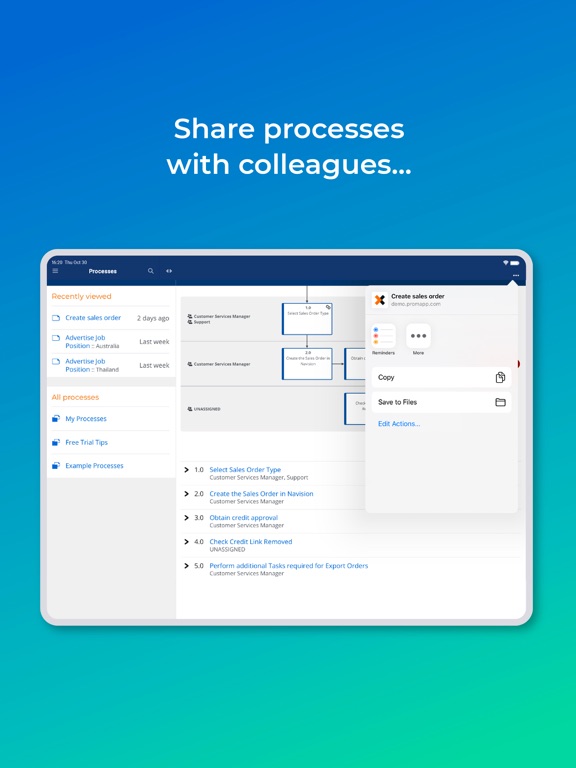The image size is (576, 768).
Task: Open the hamburger menu beside Processes
Action: [55, 271]
